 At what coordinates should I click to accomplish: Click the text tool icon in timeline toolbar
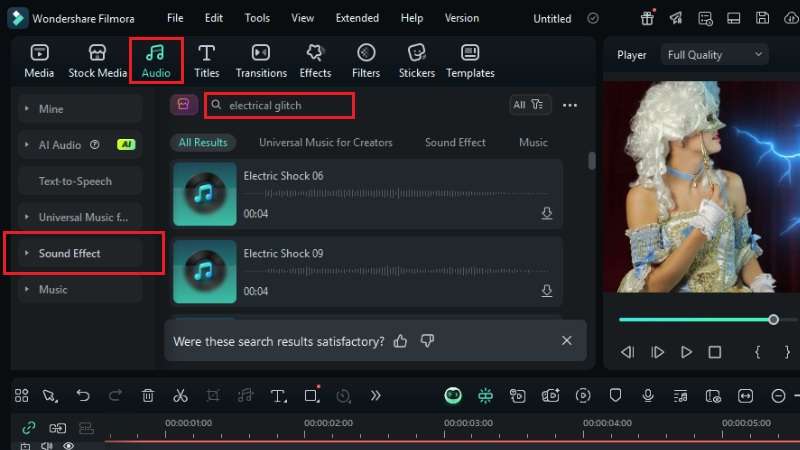tap(278, 395)
